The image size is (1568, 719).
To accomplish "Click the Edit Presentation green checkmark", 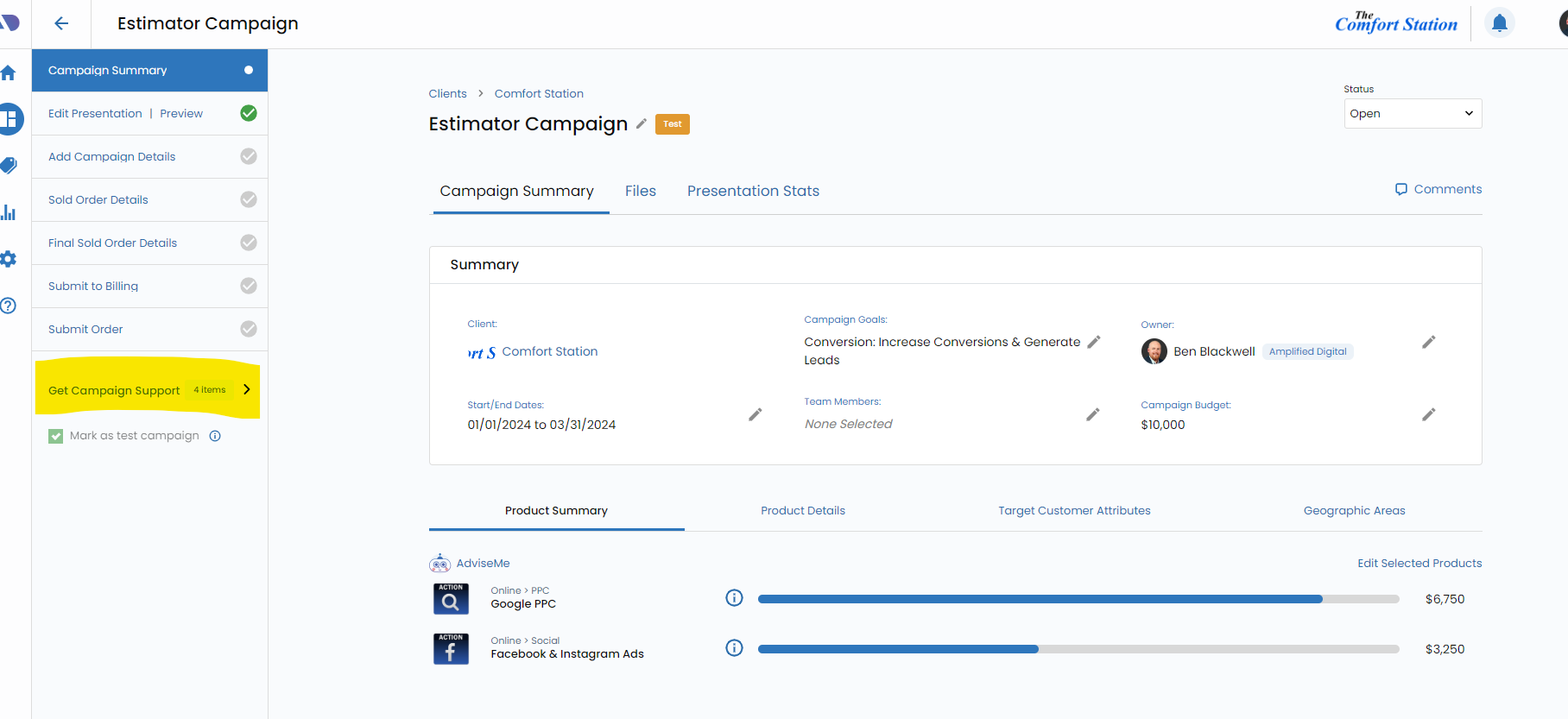I will click(249, 113).
